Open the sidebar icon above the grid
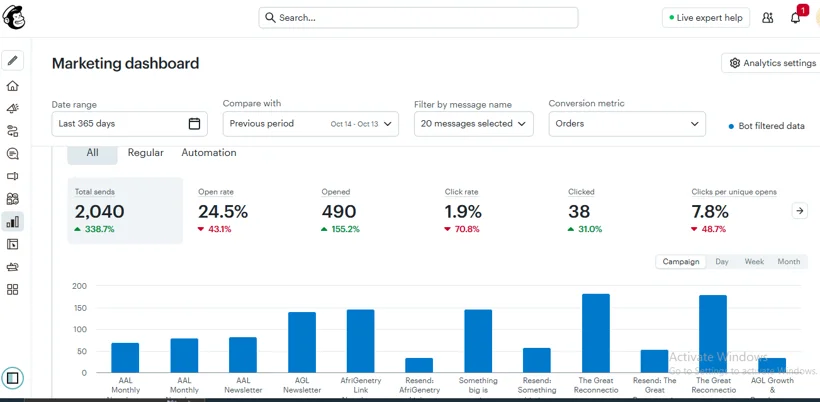 click(13, 267)
